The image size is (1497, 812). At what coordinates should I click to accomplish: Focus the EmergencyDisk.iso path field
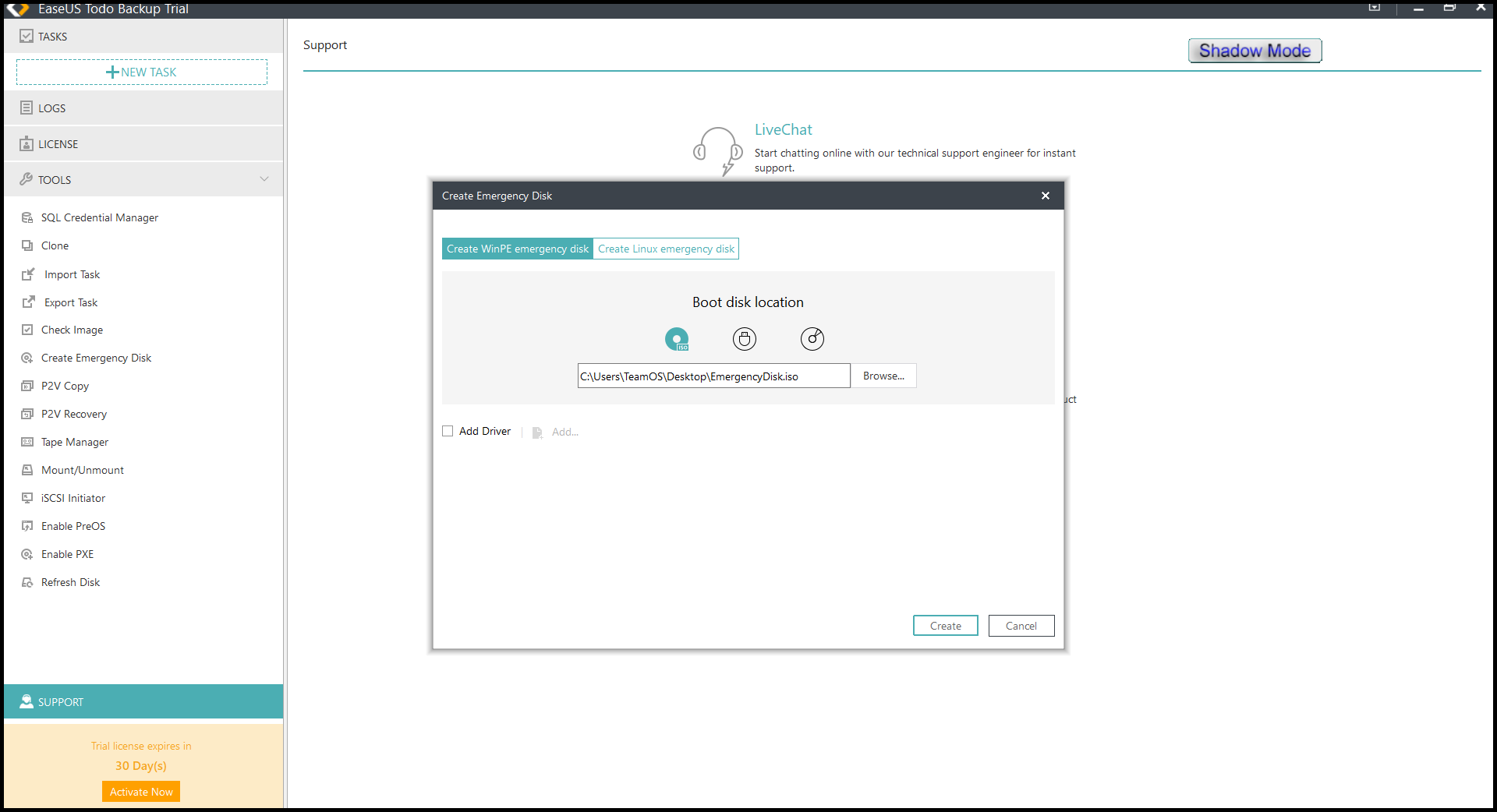point(713,376)
